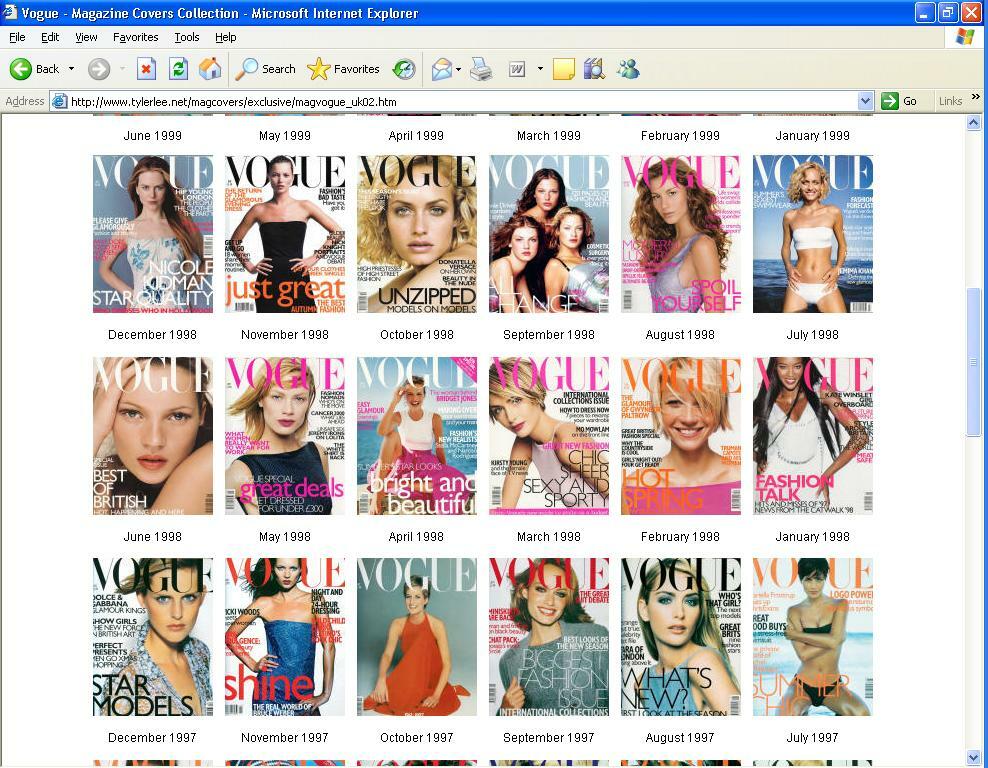Click the Mail envelope icon
The width and height of the screenshot is (988, 768).
pos(442,69)
